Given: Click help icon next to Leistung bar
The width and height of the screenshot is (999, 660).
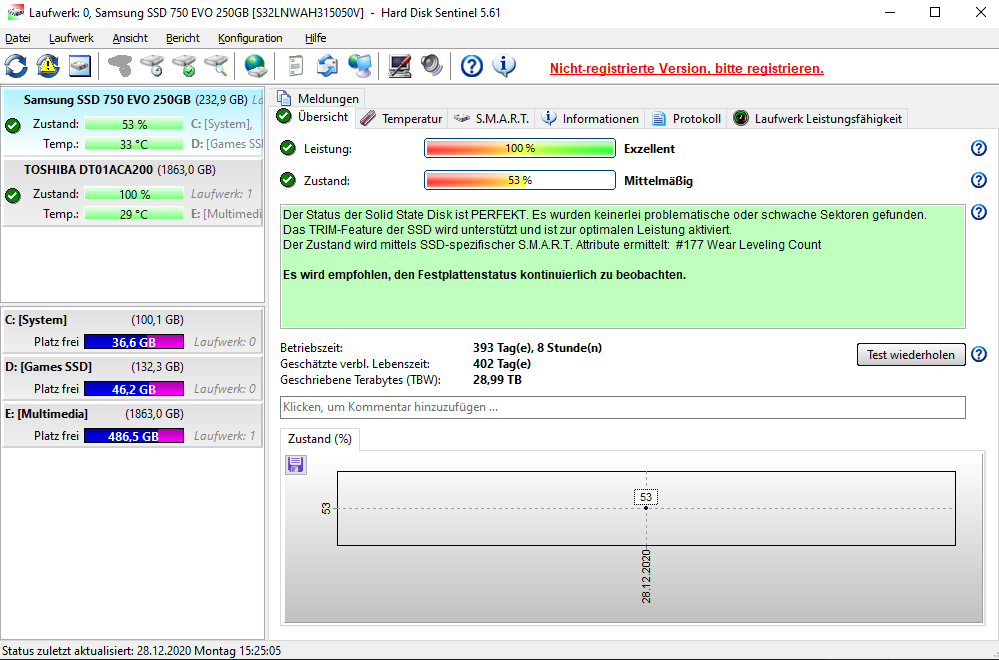Looking at the screenshot, I should pyautogui.click(x=979, y=148).
